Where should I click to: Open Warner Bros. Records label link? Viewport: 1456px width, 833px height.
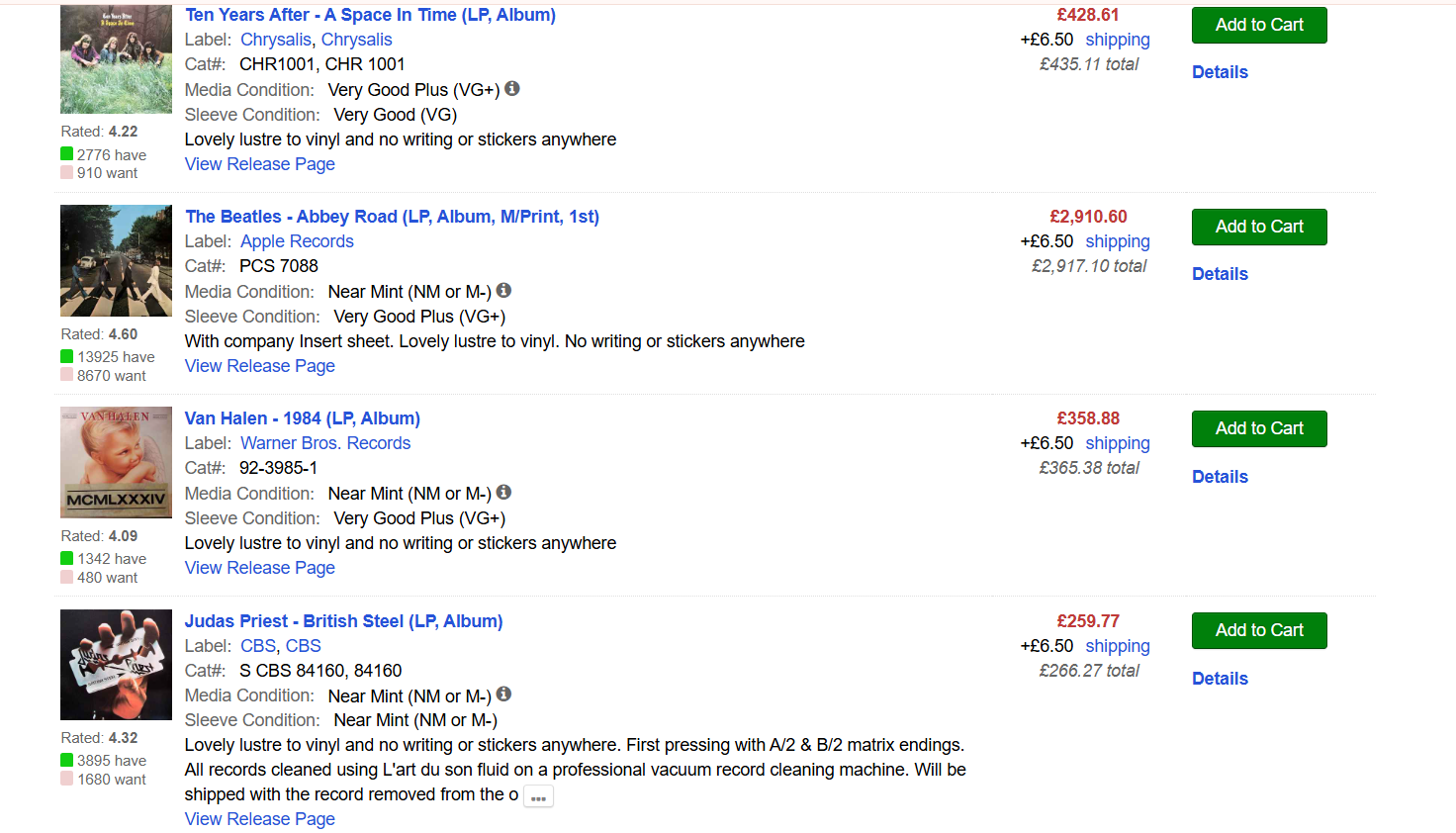click(x=325, y=443)
